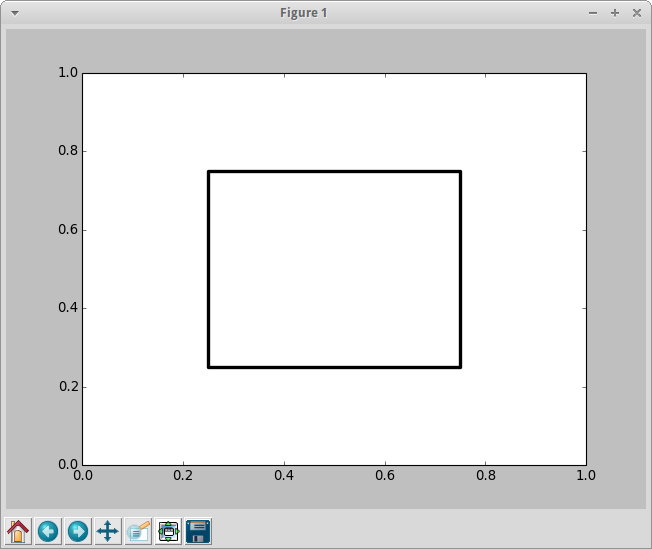Screen dimensions: 652x549
Task: Open Configure subplots dialog
Action: pos(168,531)
